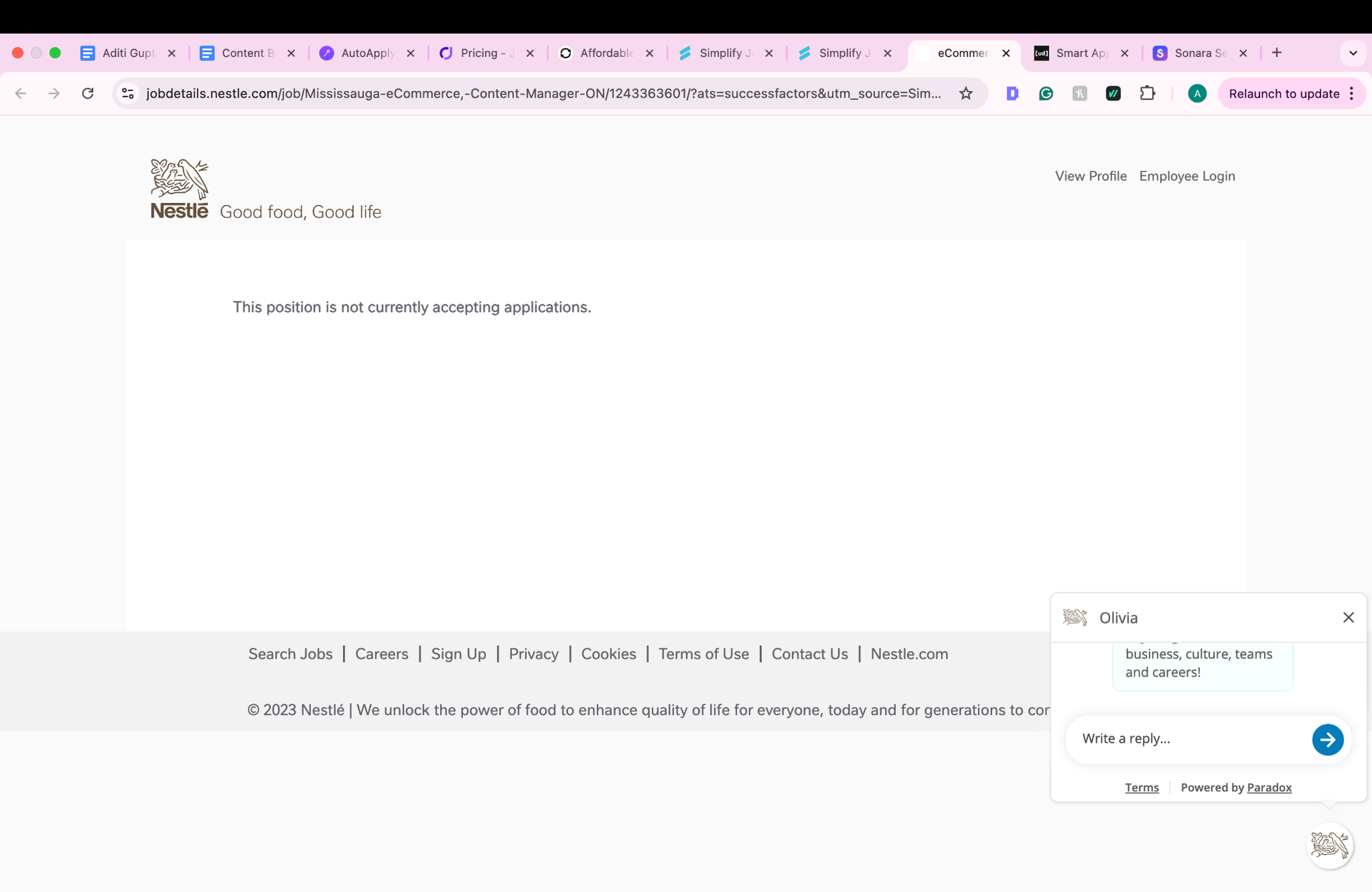Open the site information icon in the address bar
The image size is (1372, 892).
(x=128, y=93)
